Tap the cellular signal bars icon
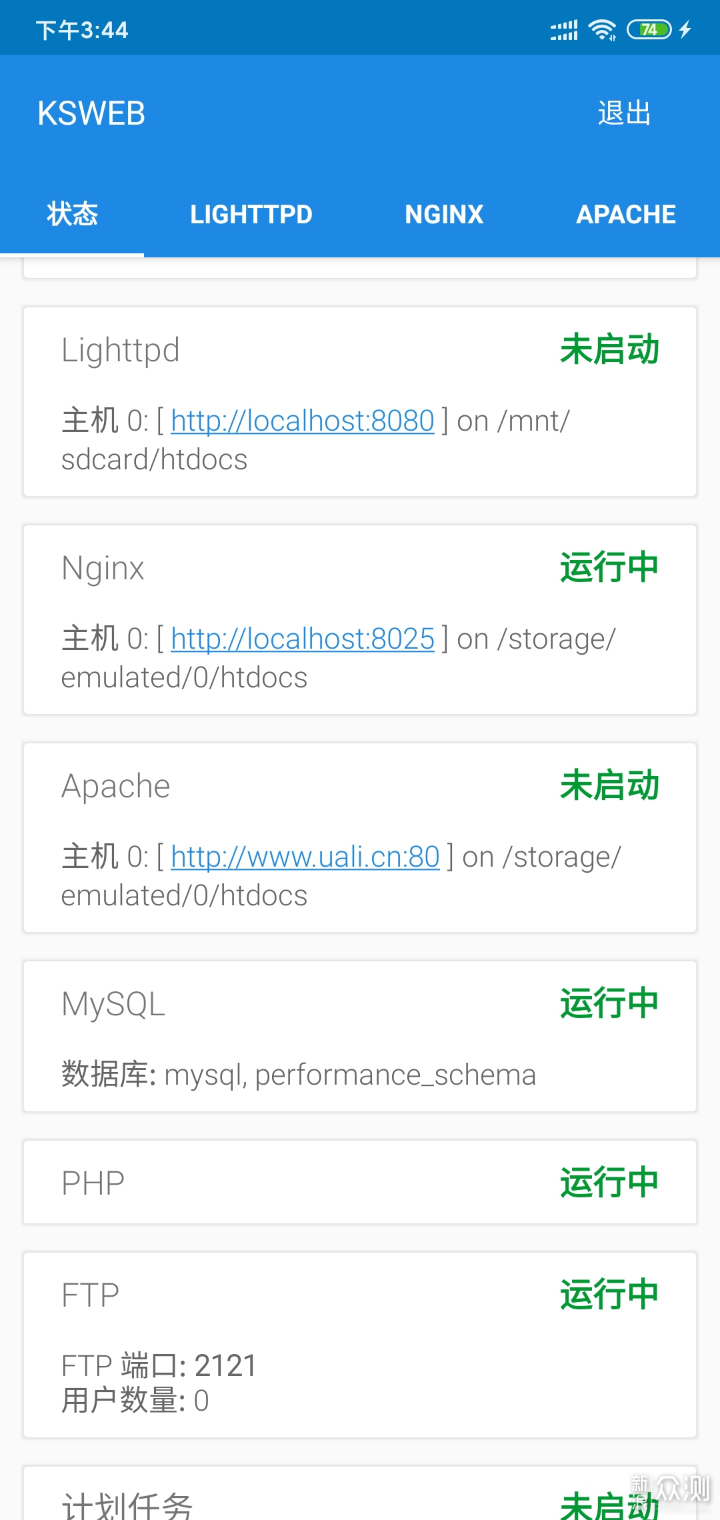Viewport: 720px width, 1520px height. (565, 31)
